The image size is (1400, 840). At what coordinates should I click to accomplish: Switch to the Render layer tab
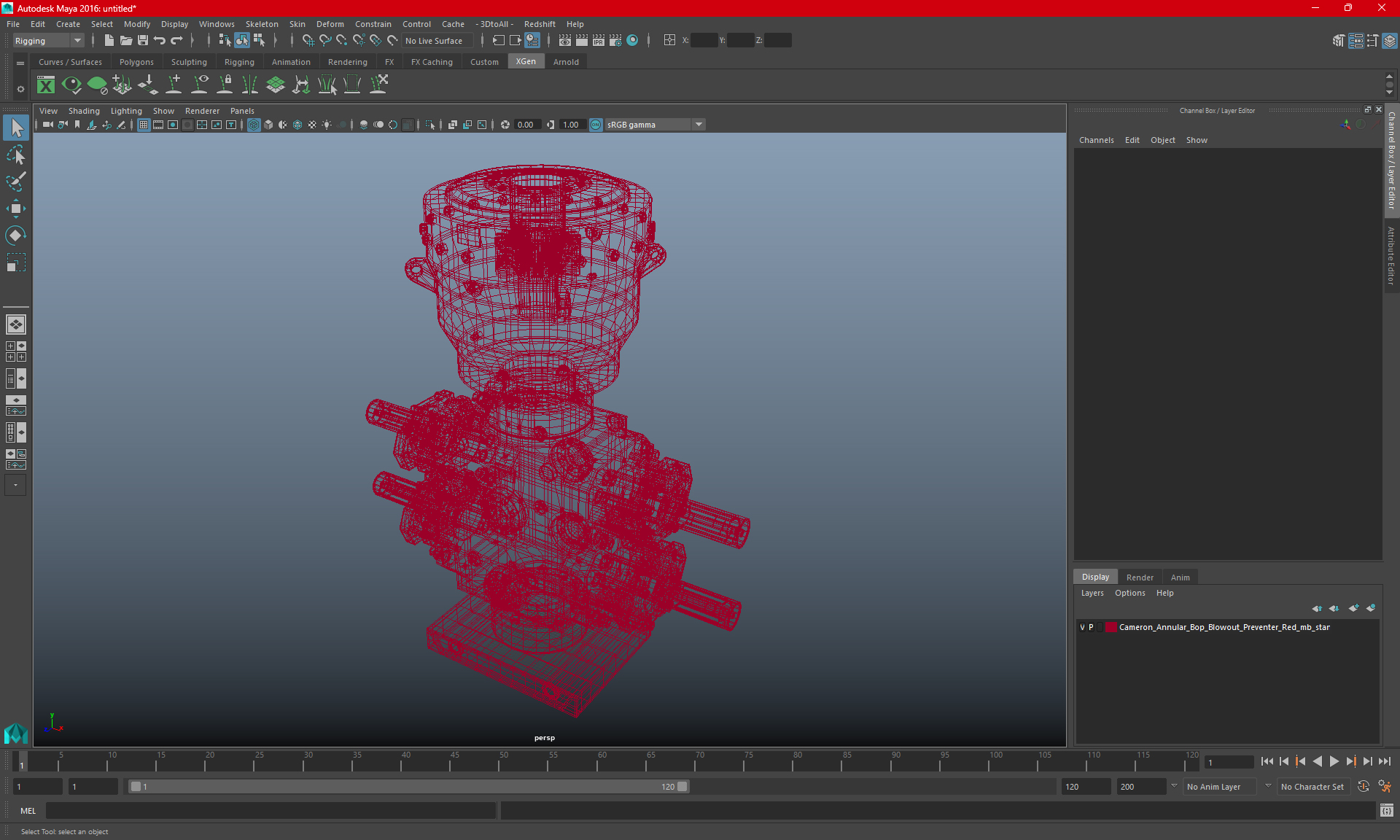coord(1140,577)
